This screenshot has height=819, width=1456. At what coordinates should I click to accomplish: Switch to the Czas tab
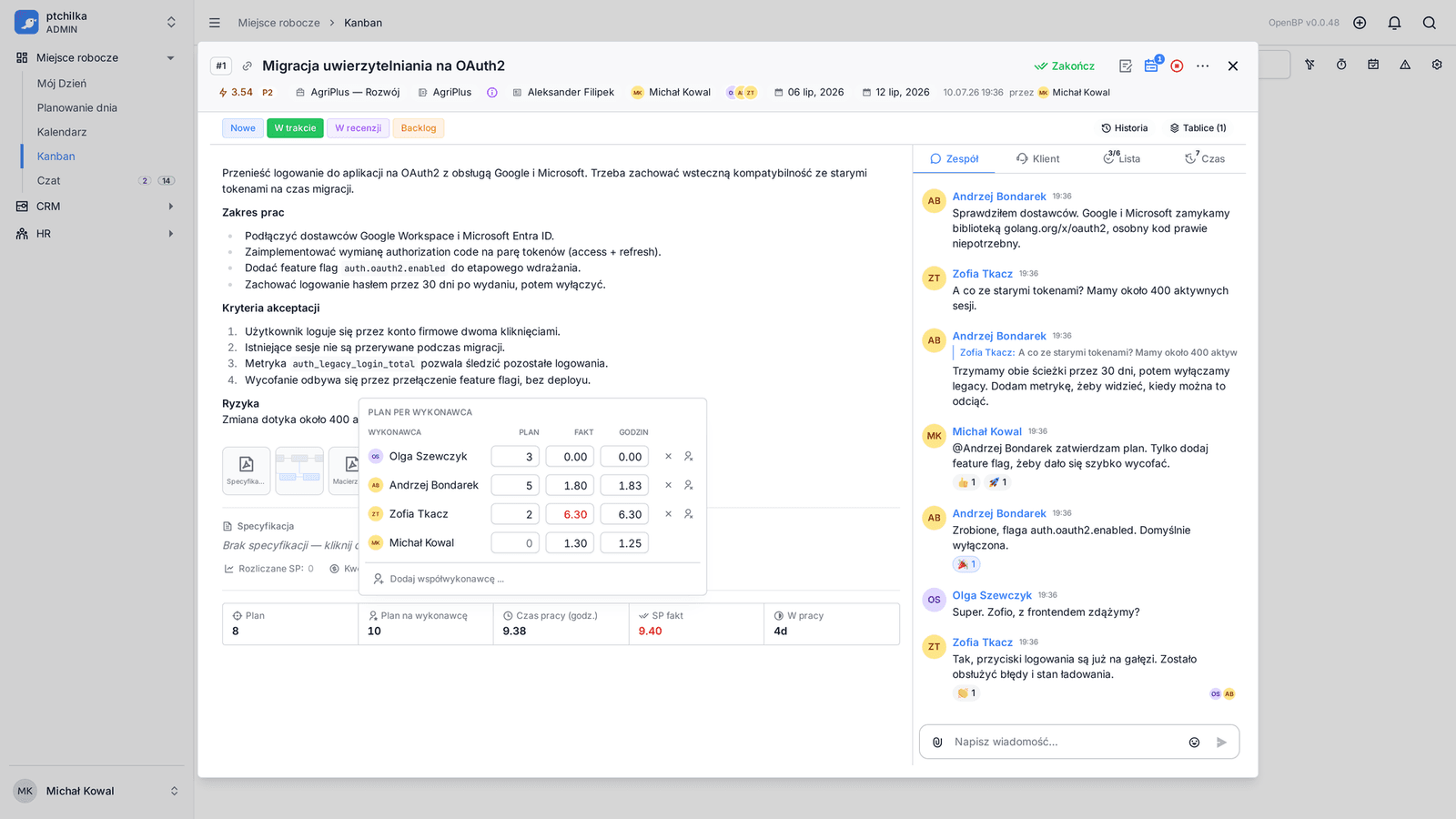click(1205, 158)
